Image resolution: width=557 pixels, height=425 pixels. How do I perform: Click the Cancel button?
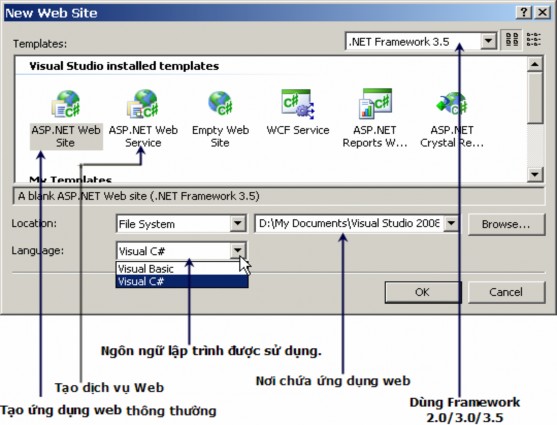tap(506, 292)
